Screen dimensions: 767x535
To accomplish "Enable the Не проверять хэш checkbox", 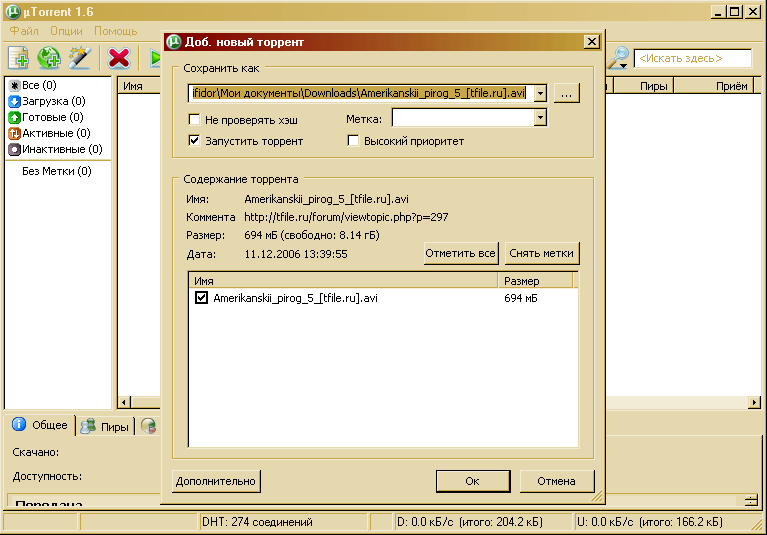I will (194, 119).
